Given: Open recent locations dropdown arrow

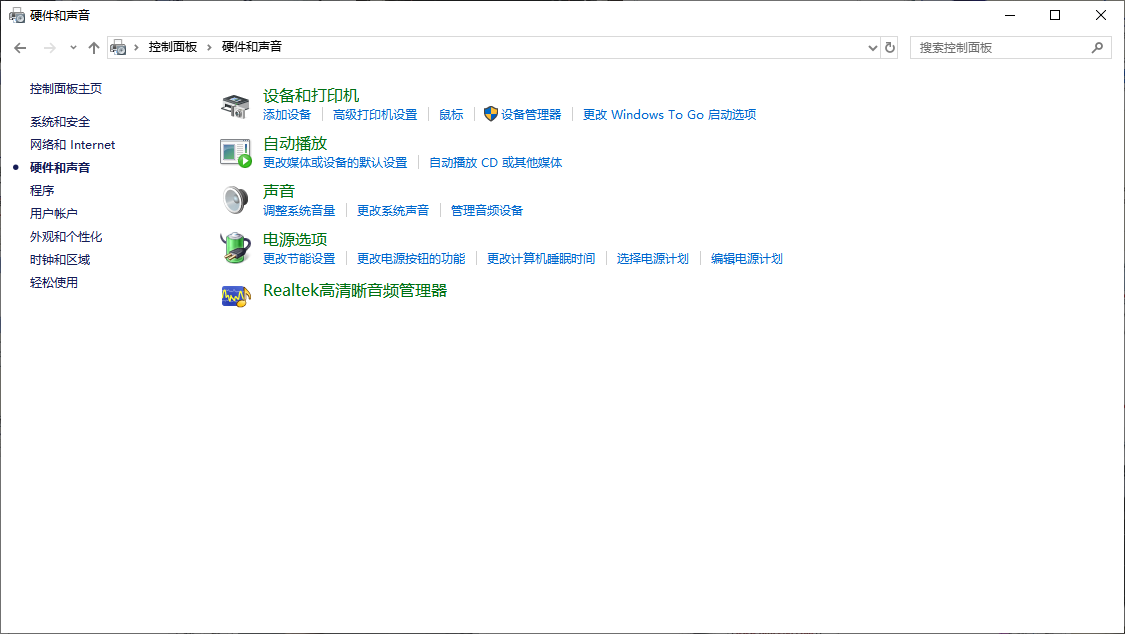Looking at the screenshot, I should pos(73,47).
